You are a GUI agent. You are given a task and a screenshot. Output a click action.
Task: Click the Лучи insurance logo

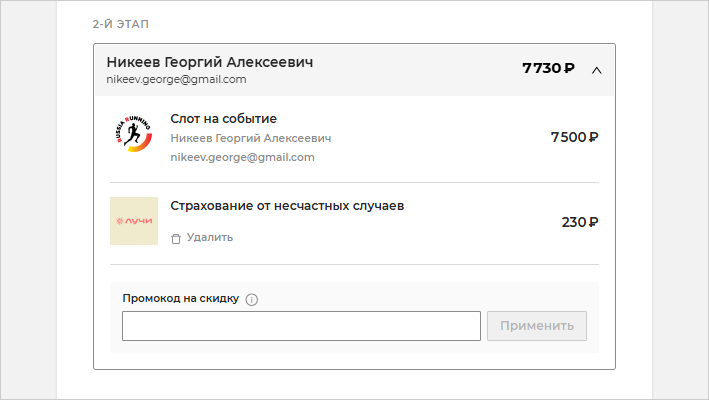133,221
